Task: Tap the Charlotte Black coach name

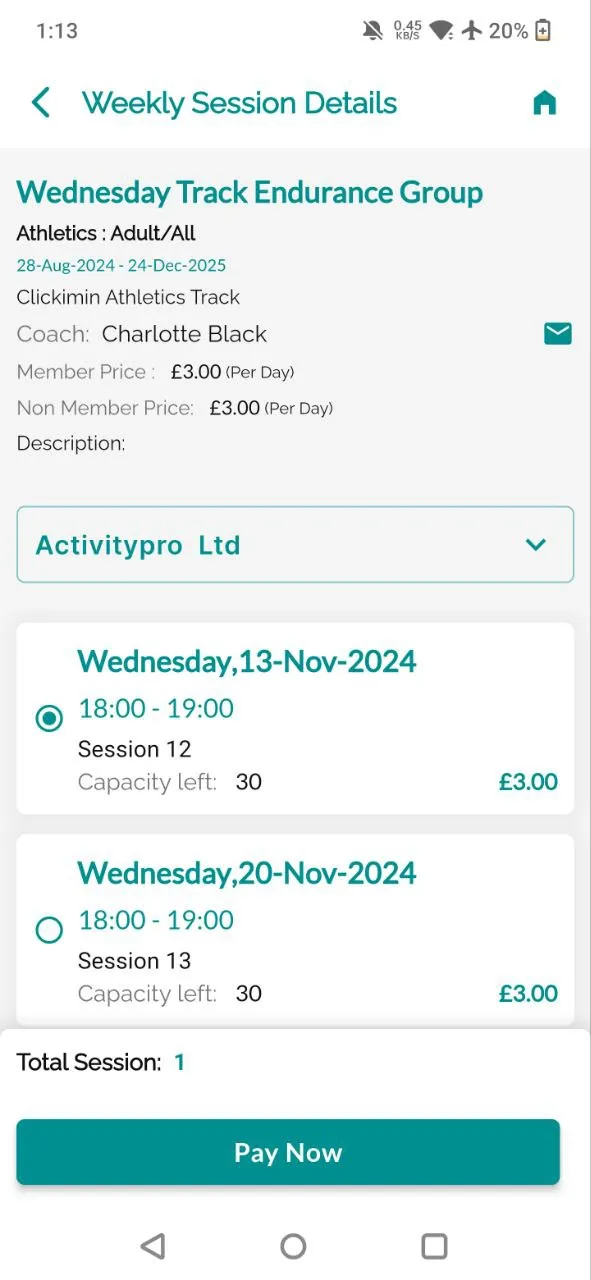Action: [184, 334]
